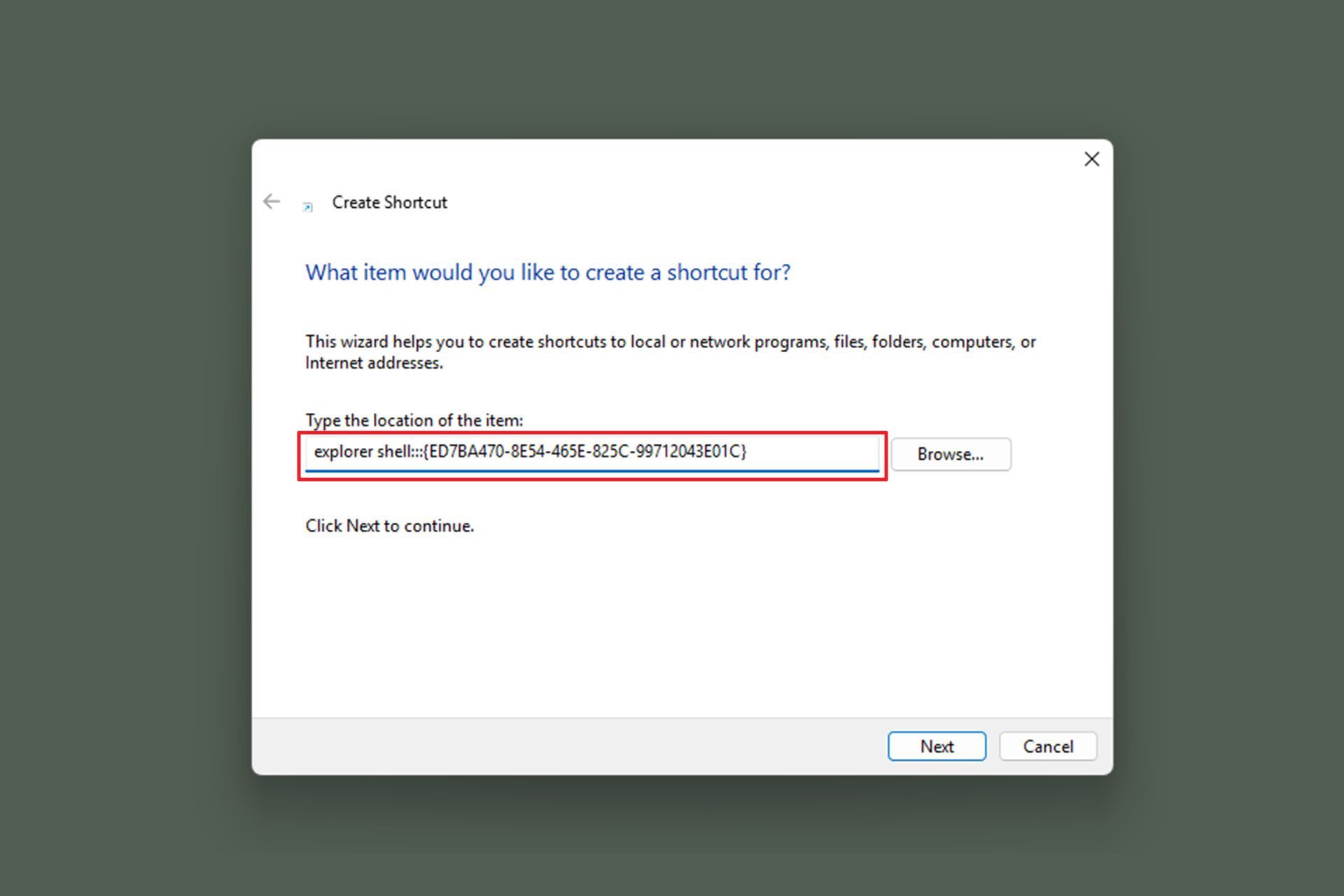Click on the GUID text inside location box

tap(584, 451)
